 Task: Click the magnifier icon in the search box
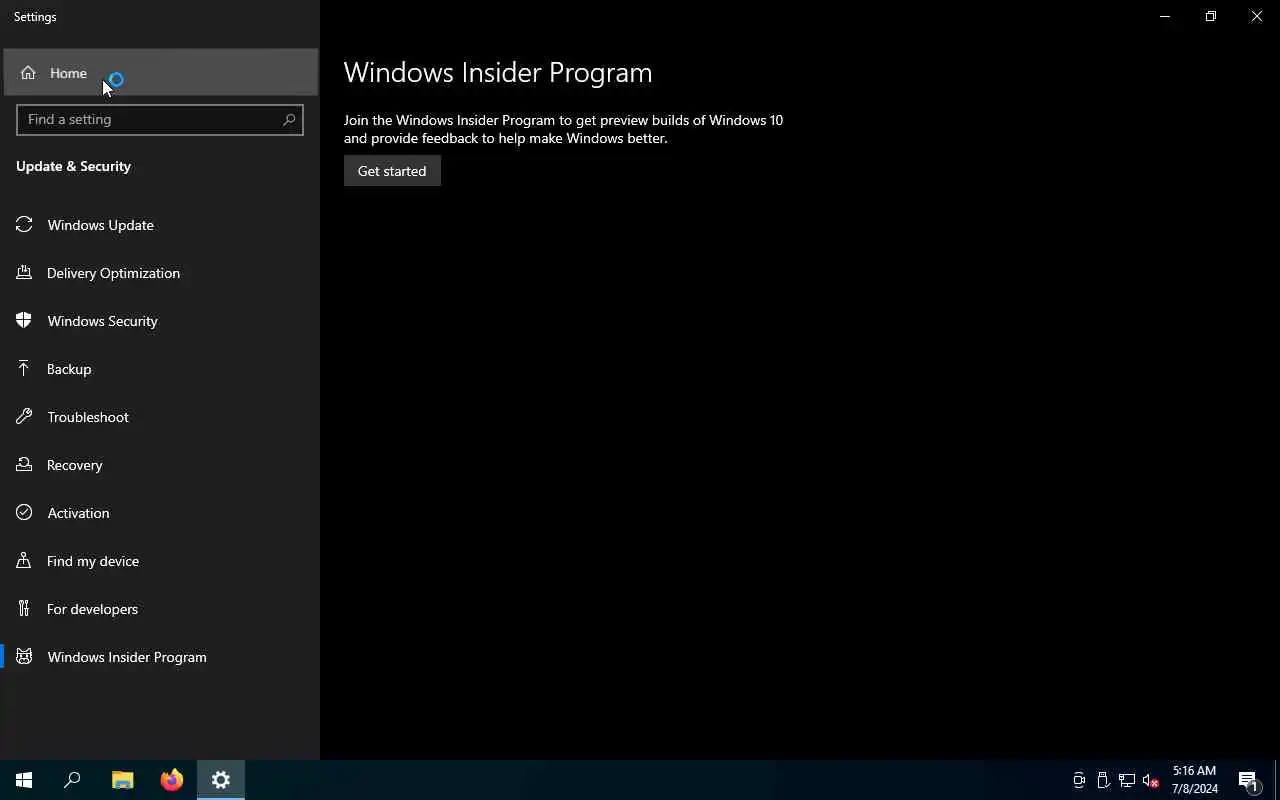pos(289,119)
